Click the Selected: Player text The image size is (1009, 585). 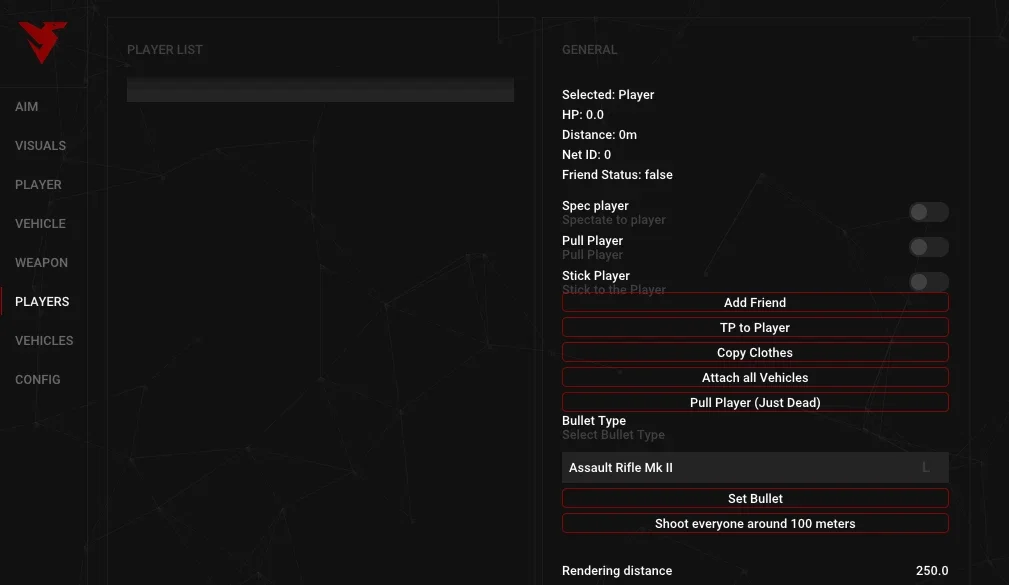[x=608, y=95]
